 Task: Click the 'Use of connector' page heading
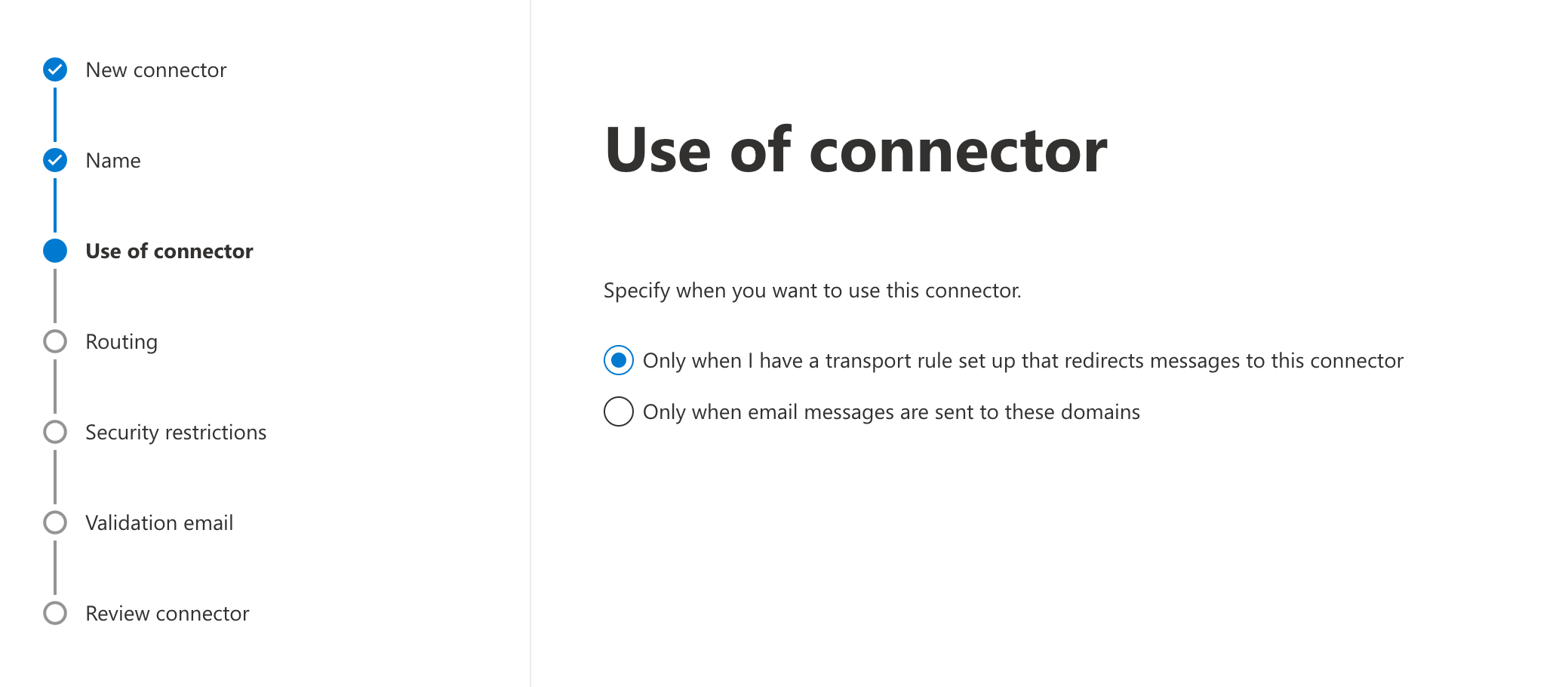tap(856, 150)
